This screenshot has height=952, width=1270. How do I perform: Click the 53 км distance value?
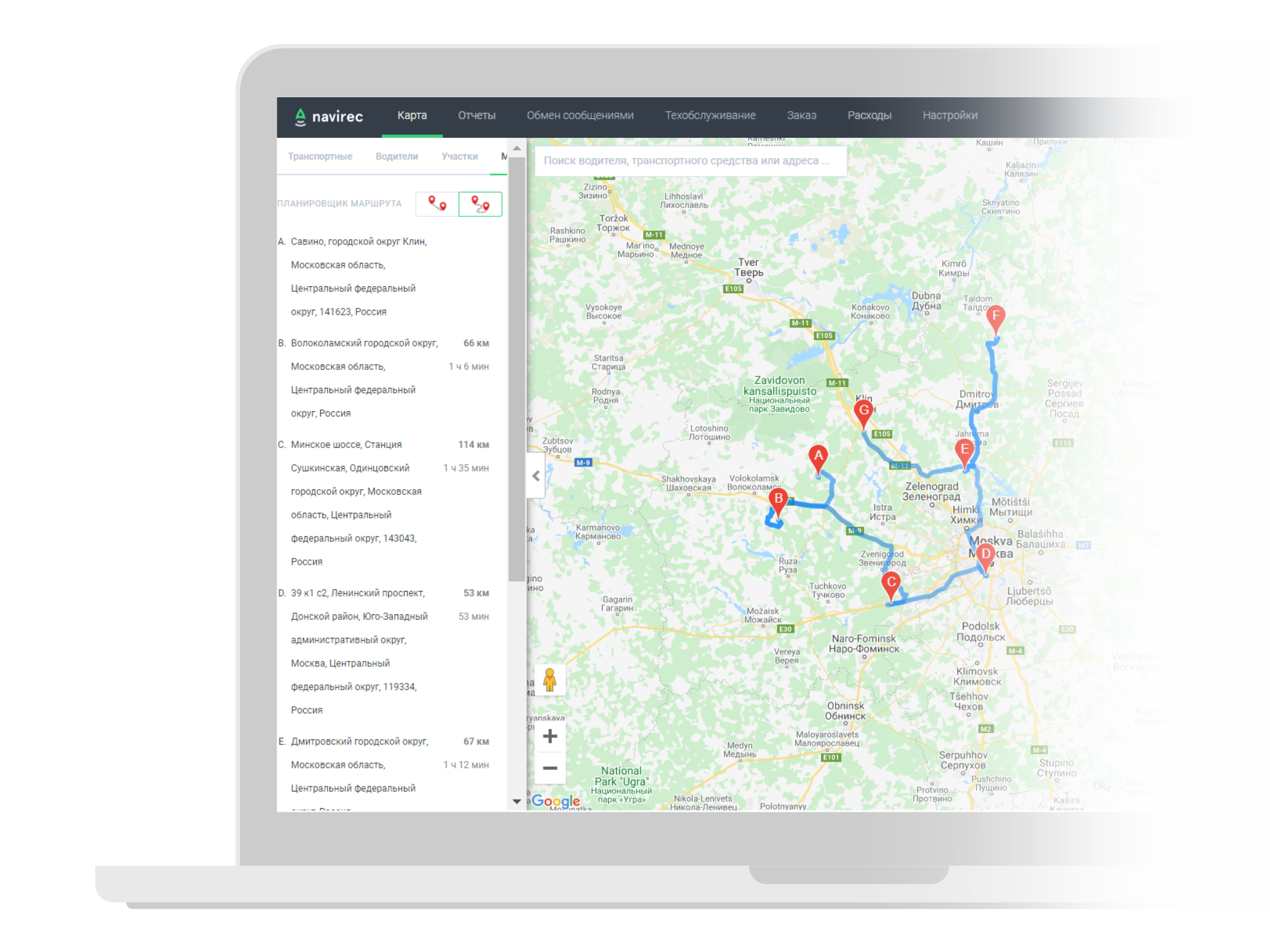coord(476,593)
